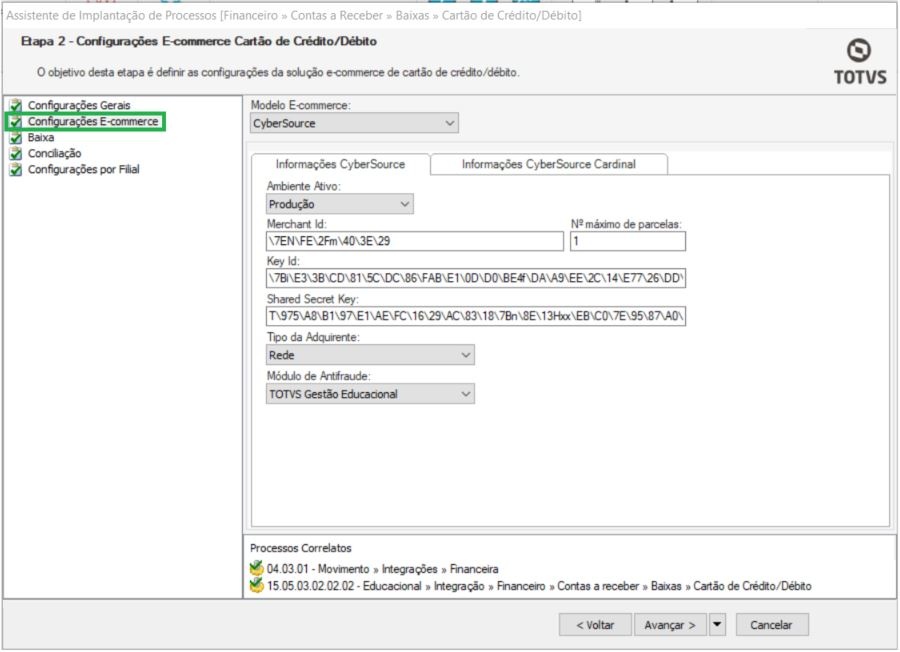This screenshot has height=652, width=900.
Task: Click the Modelo E-commerce label
Action: [301, 106]
